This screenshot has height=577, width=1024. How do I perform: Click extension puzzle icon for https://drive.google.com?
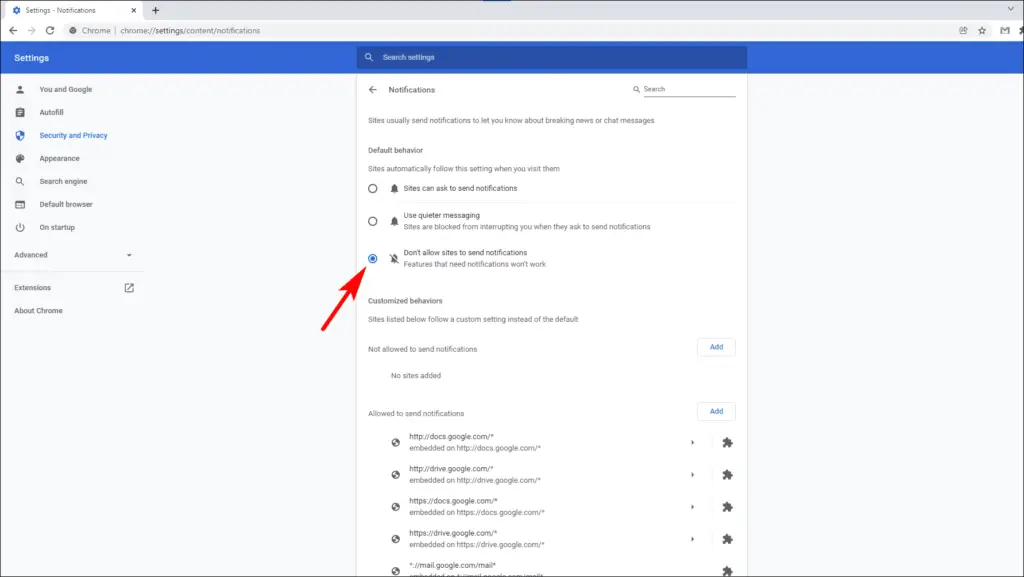728,539
